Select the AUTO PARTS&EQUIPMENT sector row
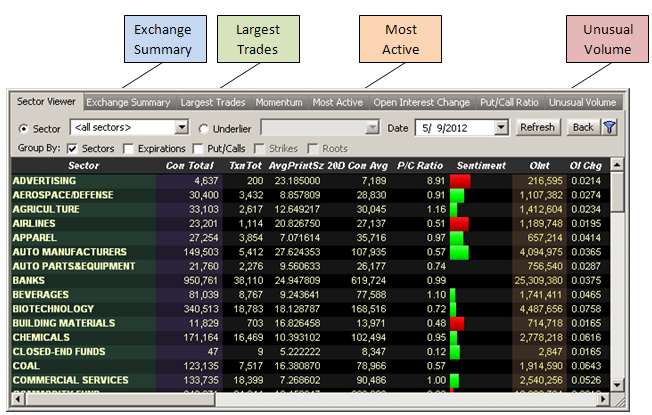Viewport: 652px width, 415px height. 311,266
